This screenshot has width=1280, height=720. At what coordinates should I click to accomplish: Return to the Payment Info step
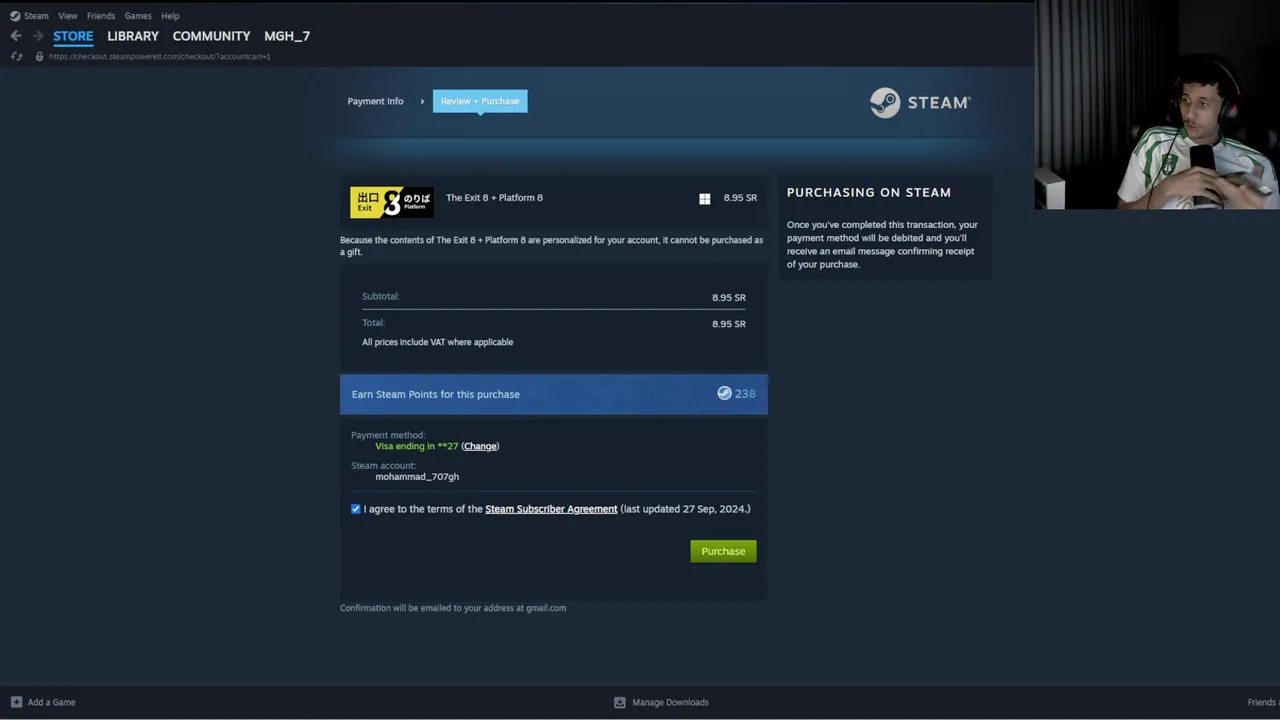tap(375, 101)
